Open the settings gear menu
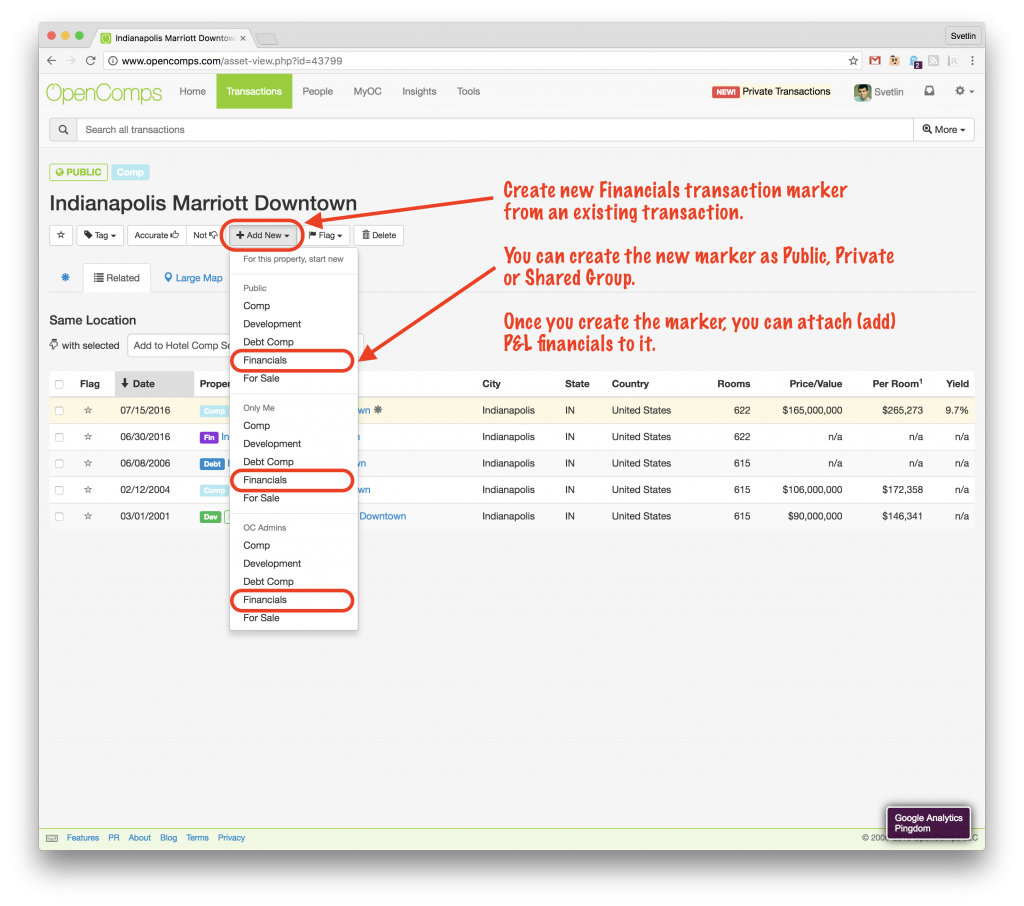Screen dimensions: 1024x906 tap(964, 91)
